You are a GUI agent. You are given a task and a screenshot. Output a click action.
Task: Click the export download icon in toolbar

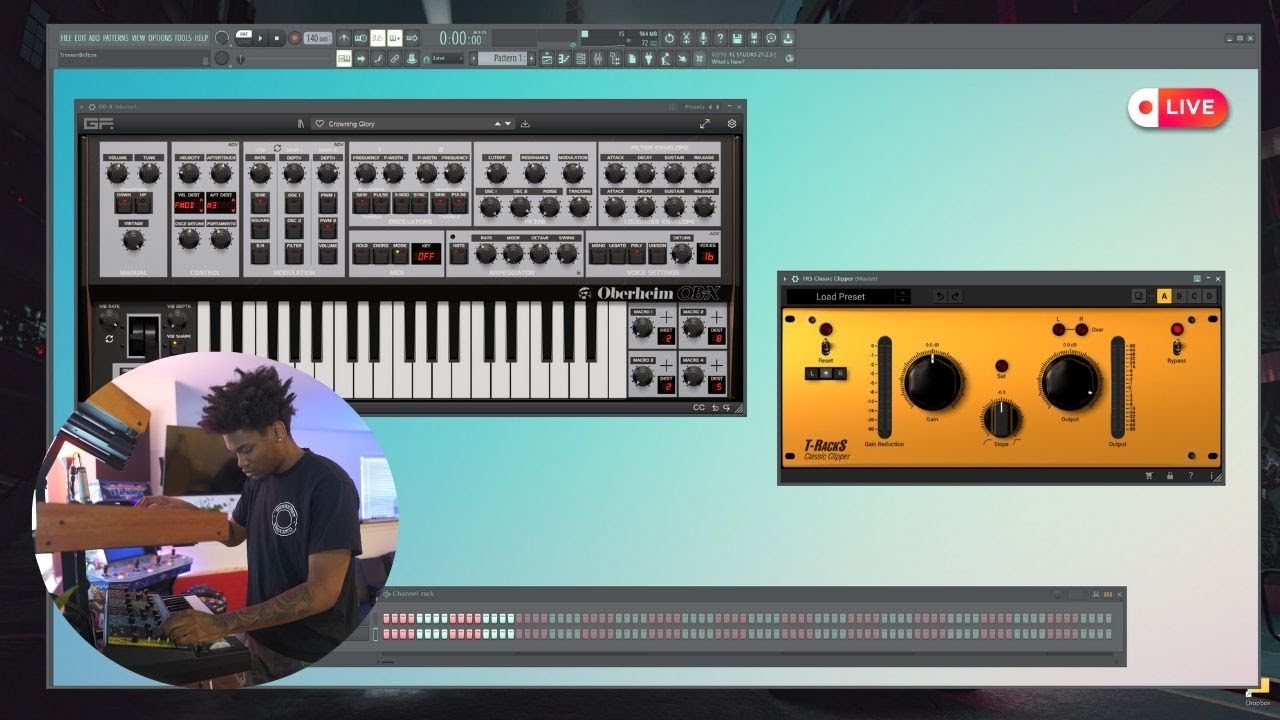(788, 38)
